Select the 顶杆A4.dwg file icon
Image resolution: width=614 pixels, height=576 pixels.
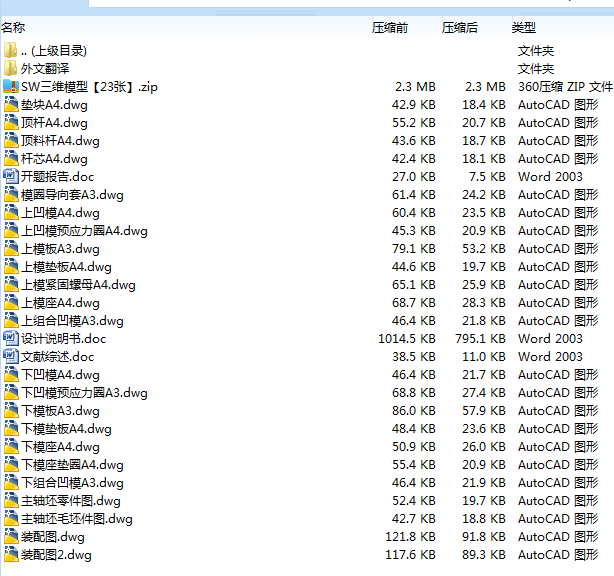pyautogui.click(x=11, y=122)
